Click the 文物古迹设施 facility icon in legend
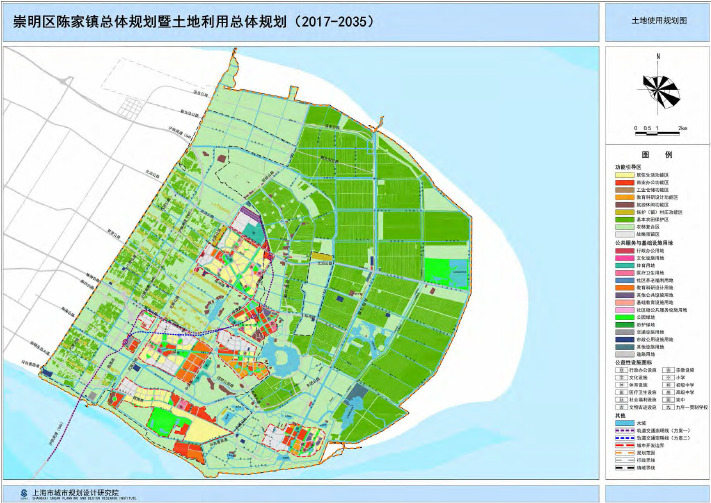Screen dimensions: 711x503 pos(622,407)
